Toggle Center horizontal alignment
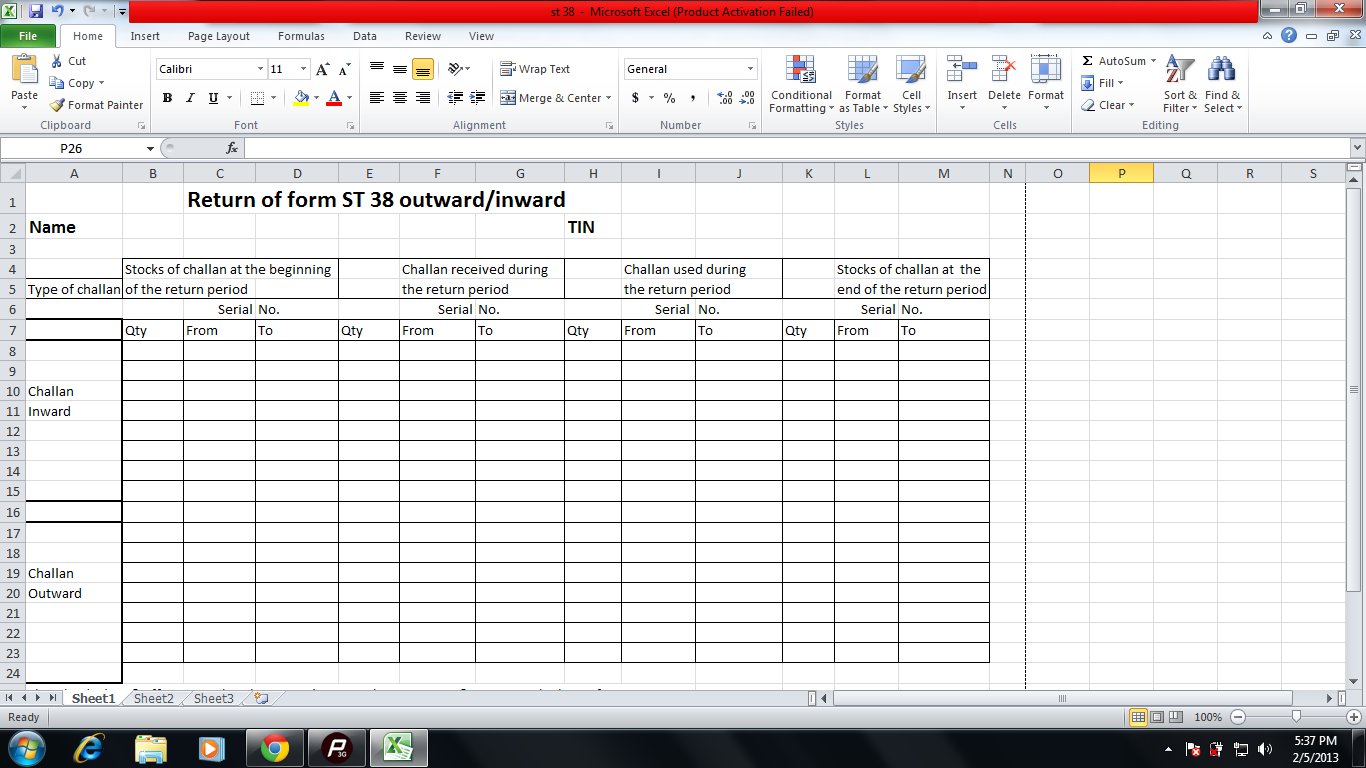Viewport: 1366px width, 768px height. tap(400, 98)
